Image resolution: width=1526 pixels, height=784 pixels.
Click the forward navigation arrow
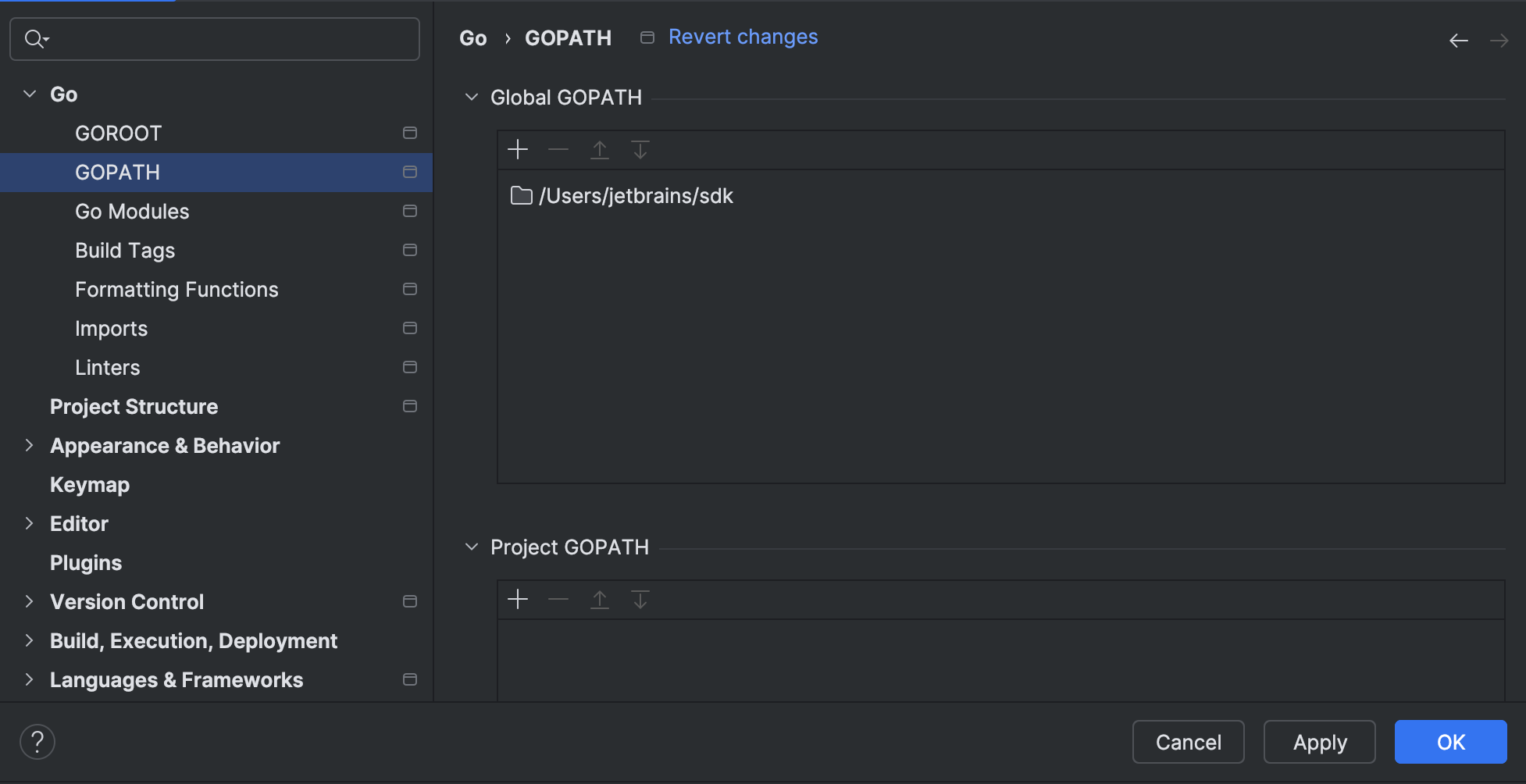click(x=1499, y=40)
